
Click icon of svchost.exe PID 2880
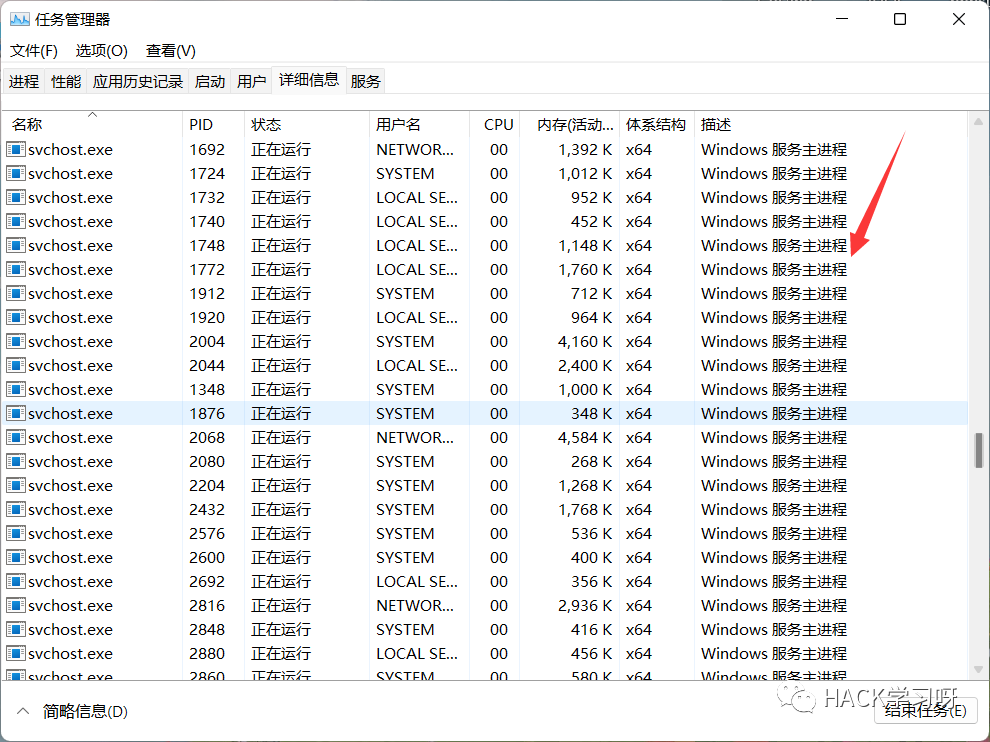[16, 654]
